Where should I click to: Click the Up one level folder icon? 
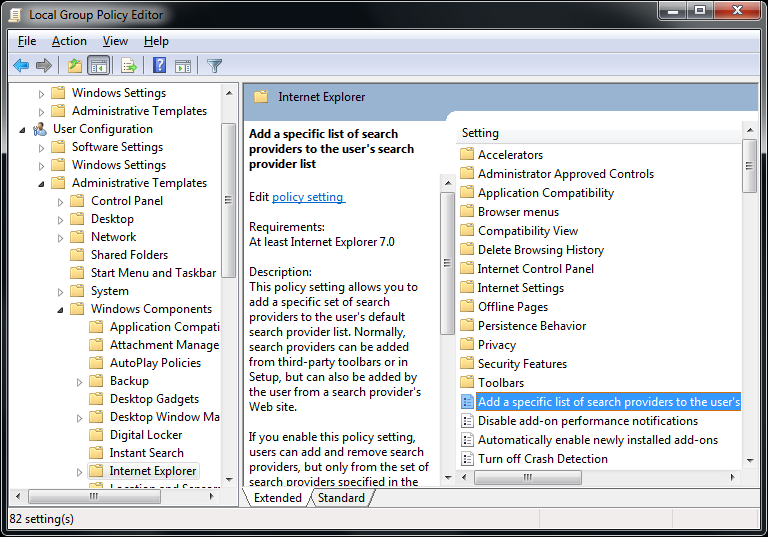click(74, 65)
